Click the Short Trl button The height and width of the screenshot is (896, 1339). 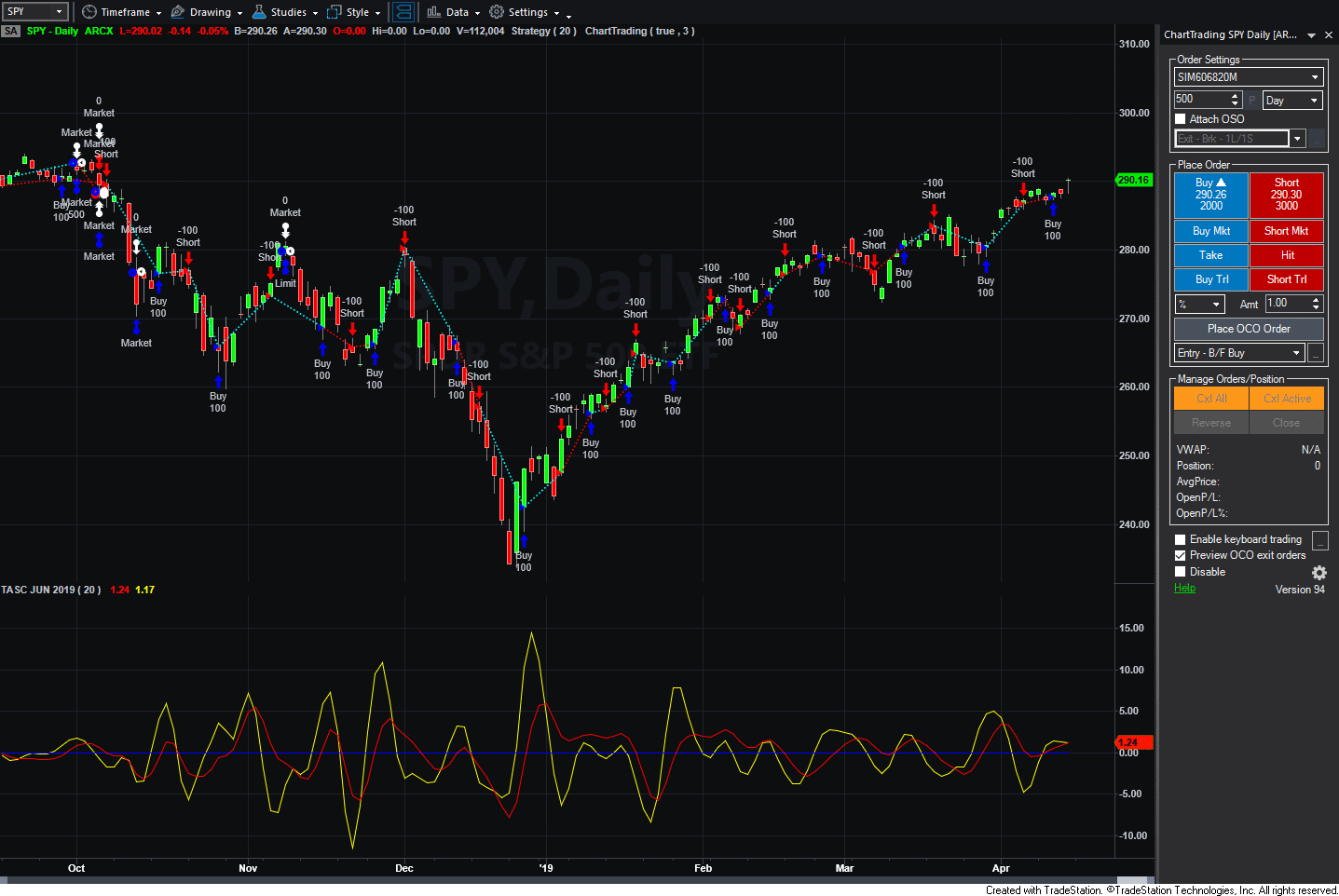1286,279
